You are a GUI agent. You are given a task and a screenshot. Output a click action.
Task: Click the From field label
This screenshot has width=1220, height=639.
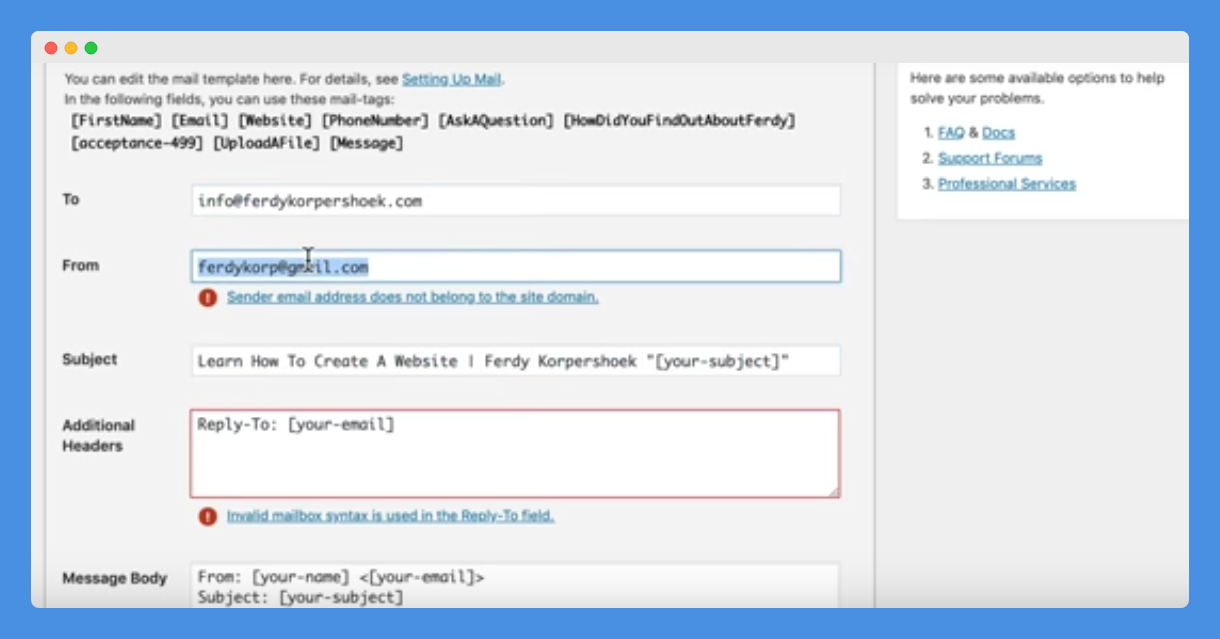(x=81, y=266)
